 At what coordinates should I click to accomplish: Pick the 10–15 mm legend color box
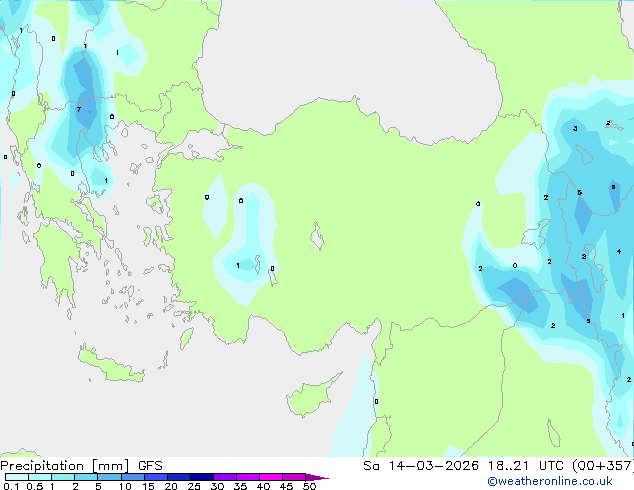[x=133, y=477]
